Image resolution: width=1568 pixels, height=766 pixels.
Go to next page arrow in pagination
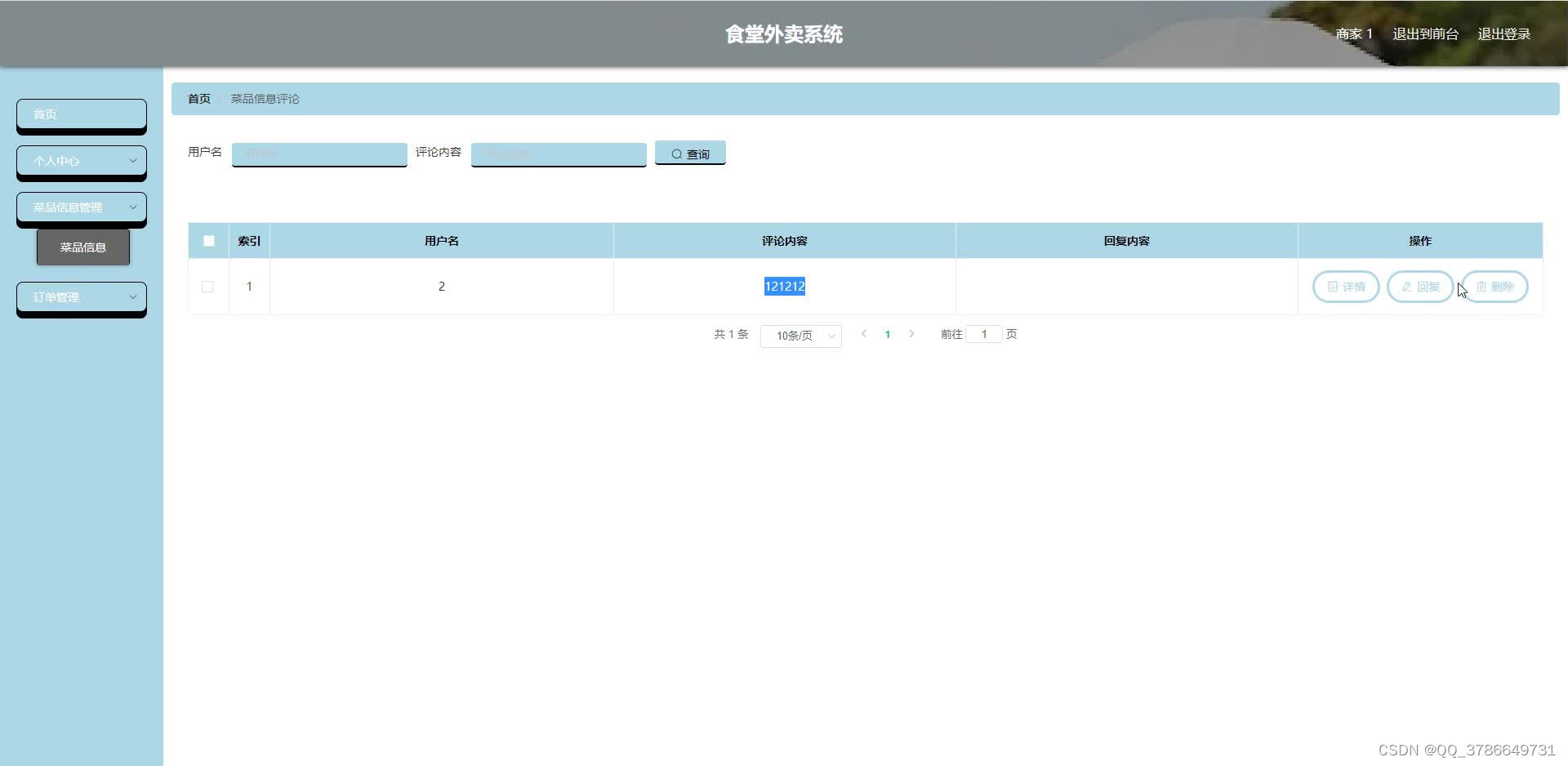(911, 334)
